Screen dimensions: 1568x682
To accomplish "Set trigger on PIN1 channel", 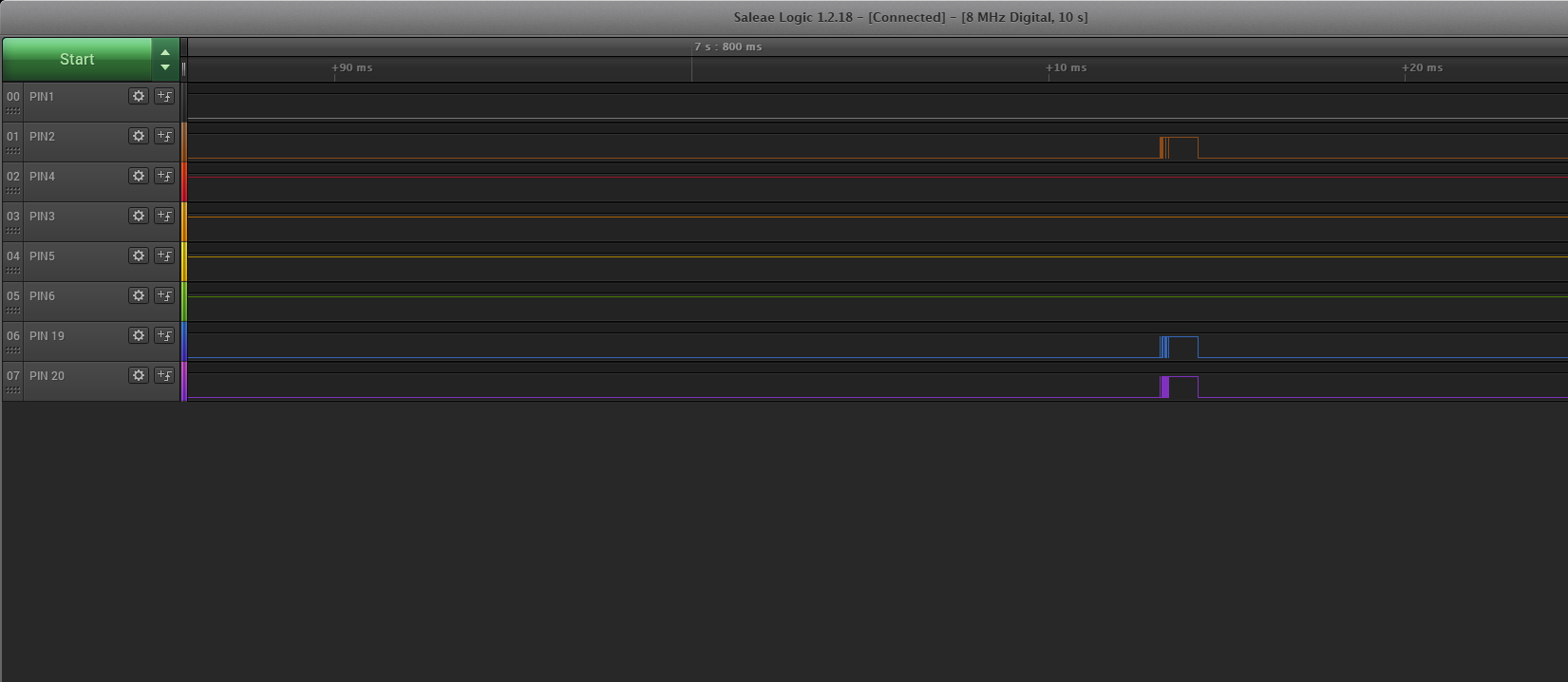I will 164,96.
